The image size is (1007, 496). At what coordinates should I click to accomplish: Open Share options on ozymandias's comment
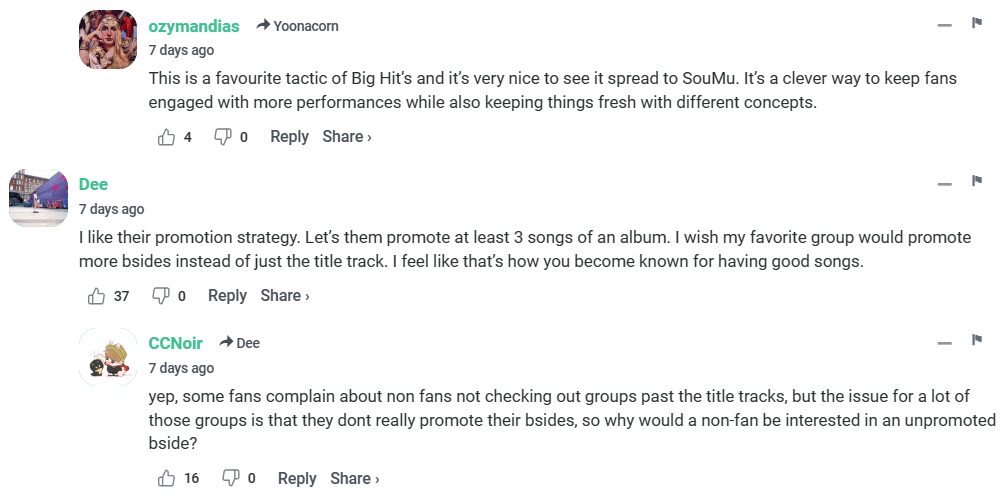tap(346, 137)
